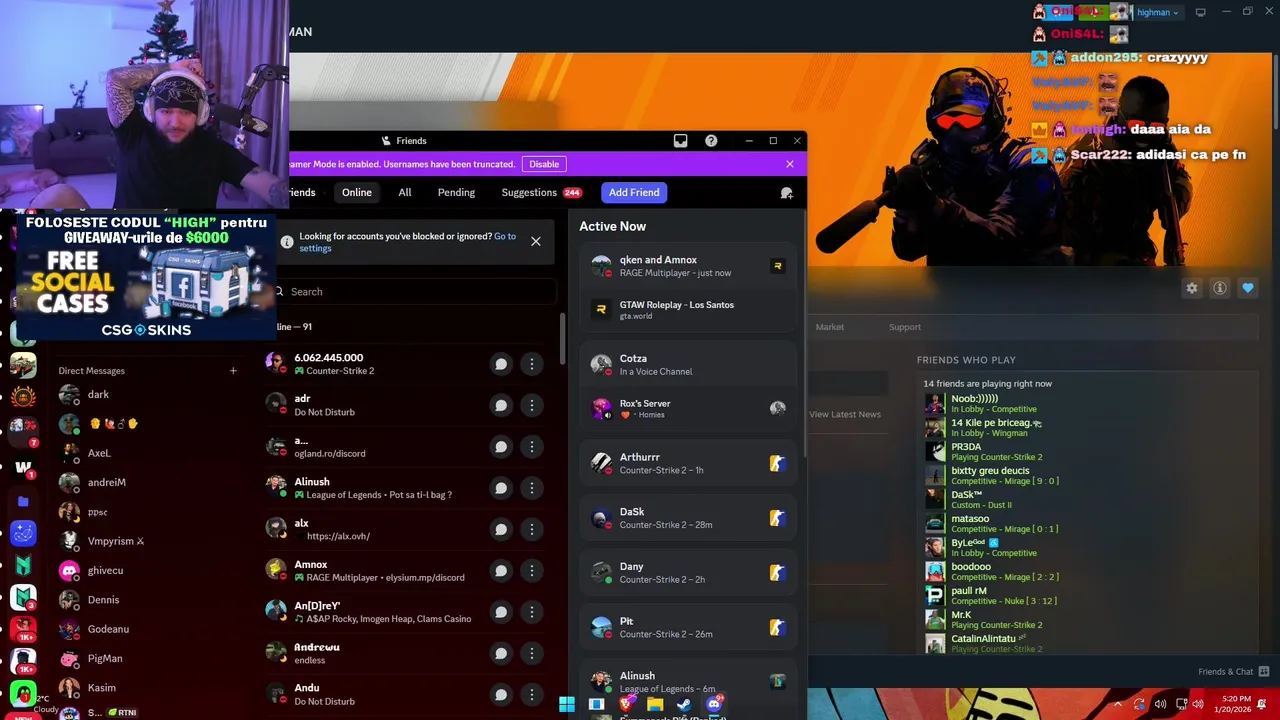
Task: Open Discord icon on Windows taskbar
Action: coord(713,705)
